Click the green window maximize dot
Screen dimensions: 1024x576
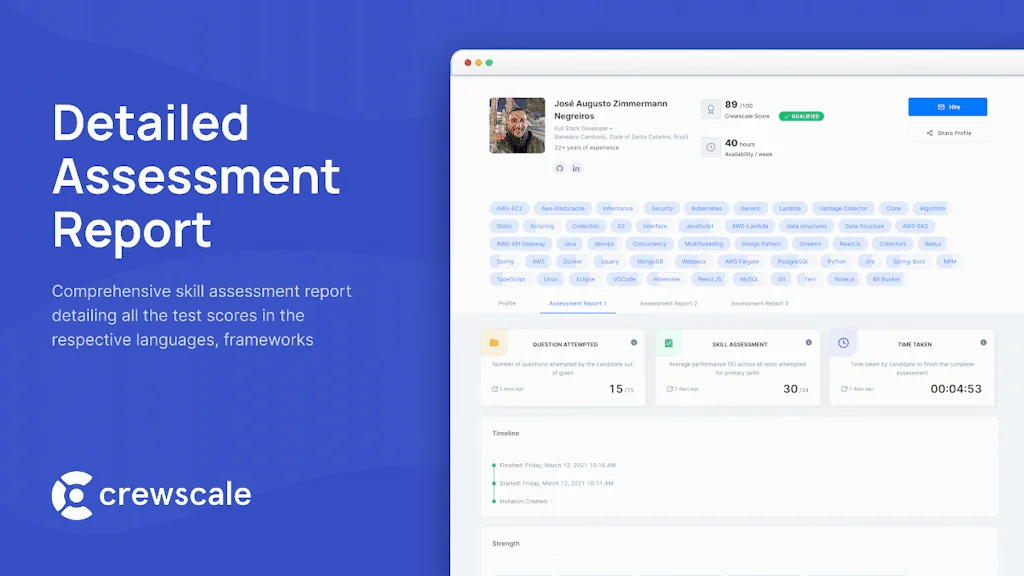(489, 63)
